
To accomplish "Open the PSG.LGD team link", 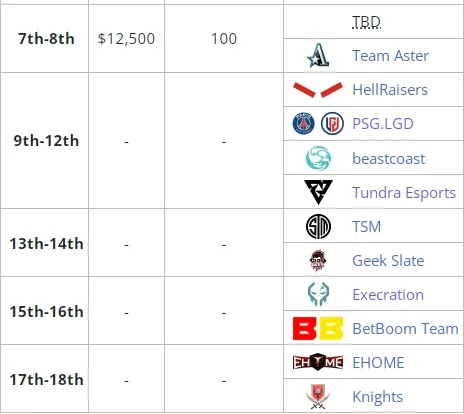I will [x=383, y=124].
